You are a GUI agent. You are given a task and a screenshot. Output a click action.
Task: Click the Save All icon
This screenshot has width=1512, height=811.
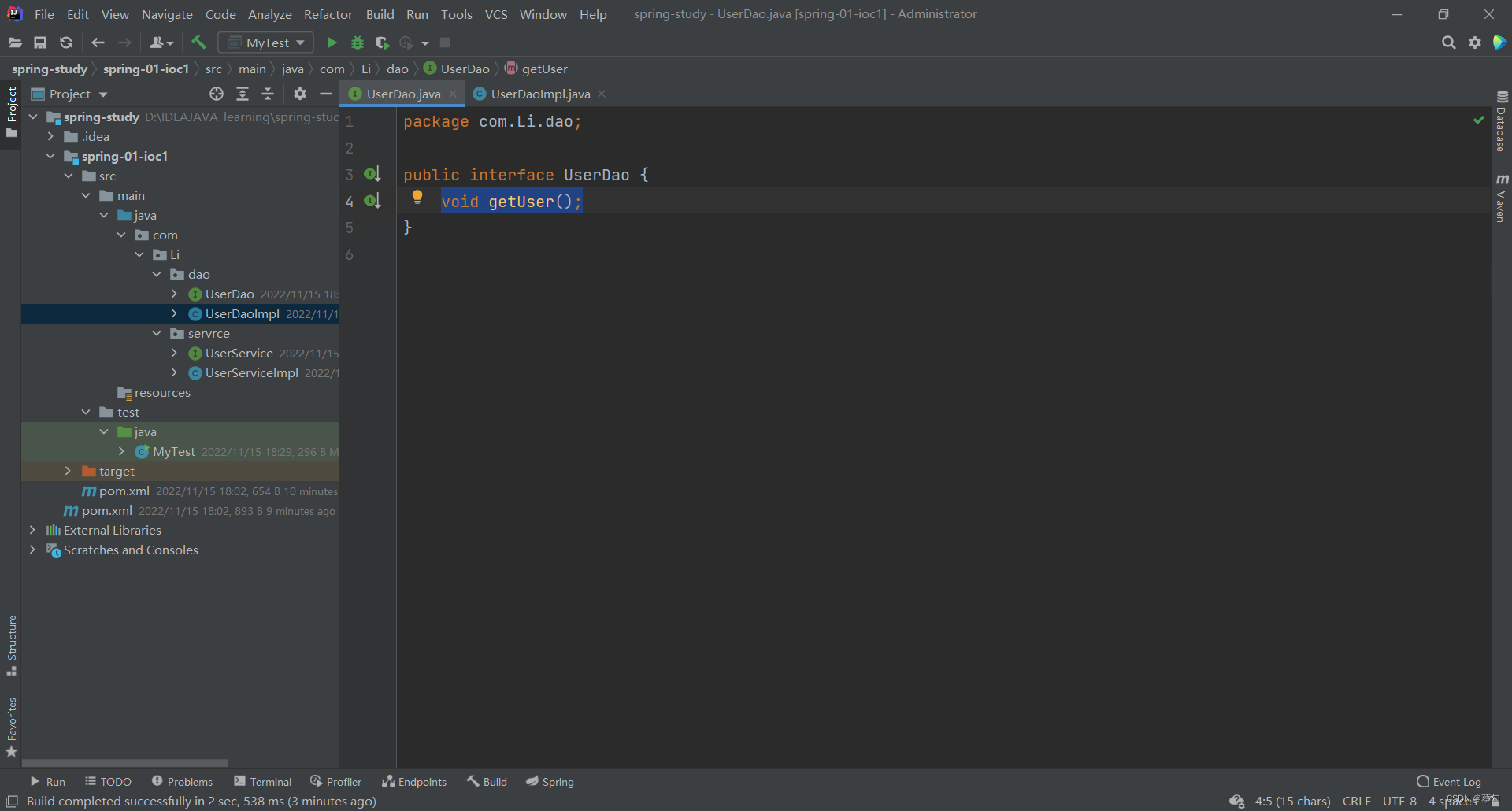(40, 43)
